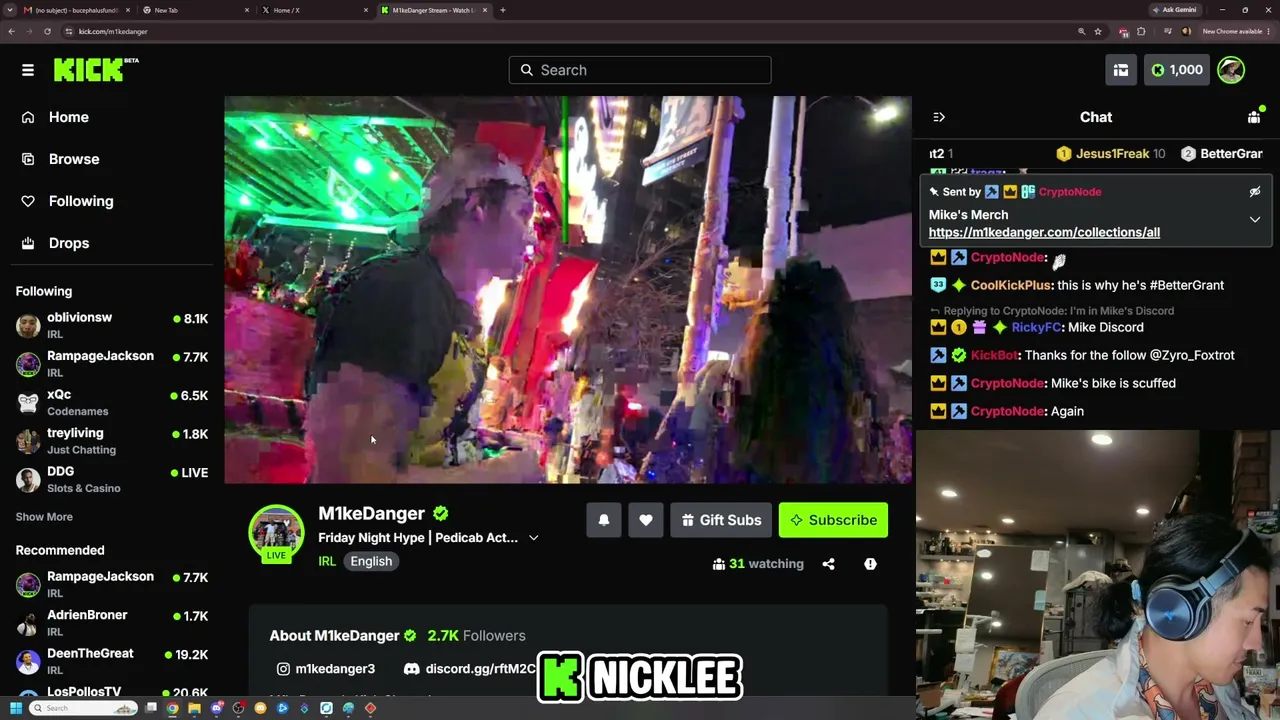Subscribe to M1keDanger
Image resolution: width=1280 pixels, height=720 pixels.
coord(833,520)
